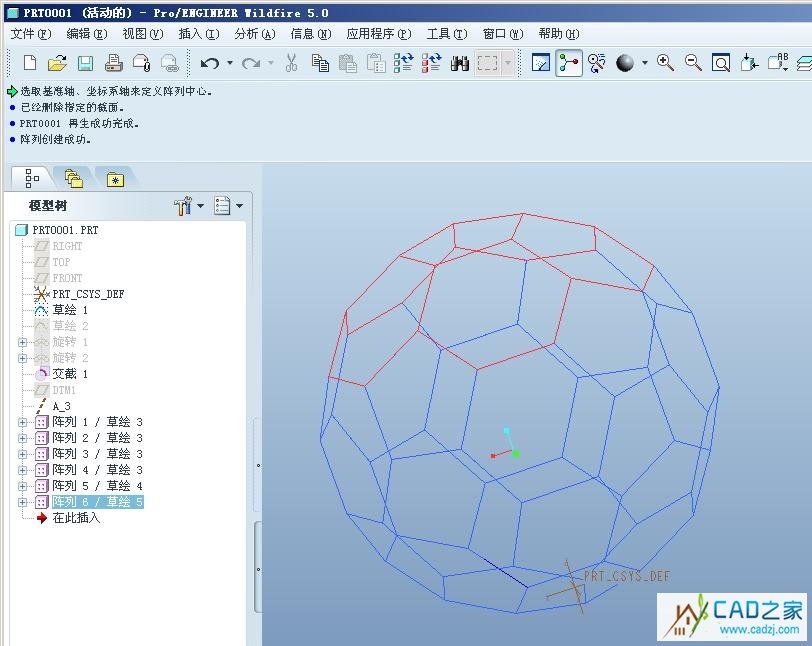Click the Copy icon in toolbar
This screenshot has height=646, width=812.
[320, 63]
